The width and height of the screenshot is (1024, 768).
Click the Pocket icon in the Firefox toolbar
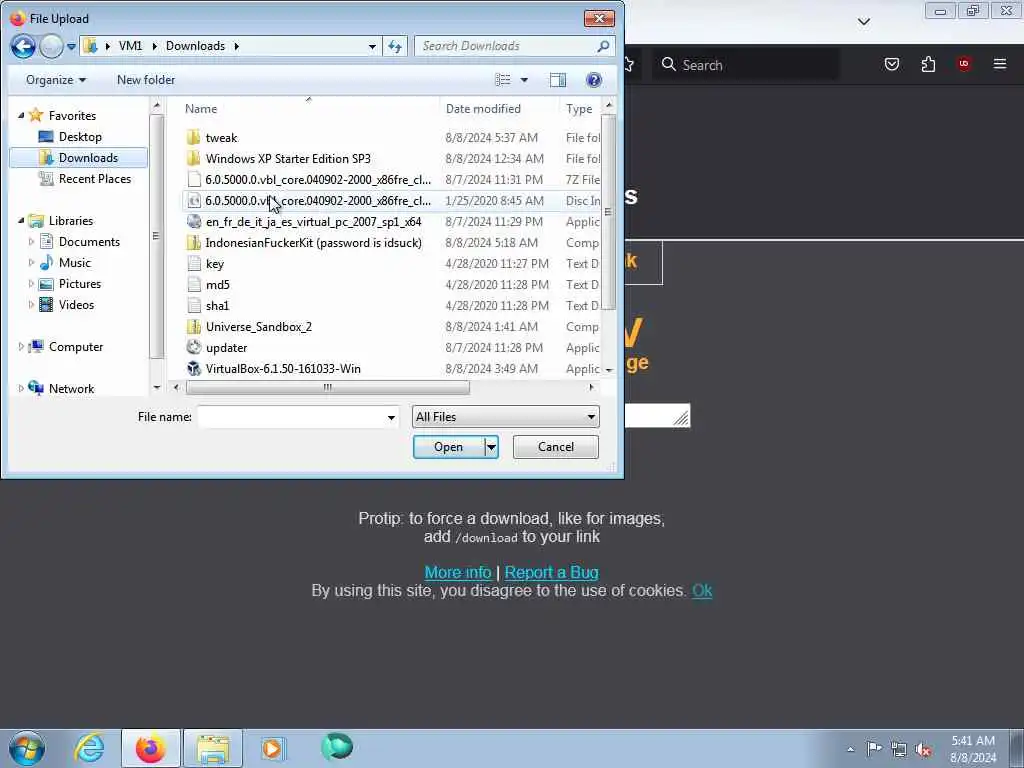point(891,64)
